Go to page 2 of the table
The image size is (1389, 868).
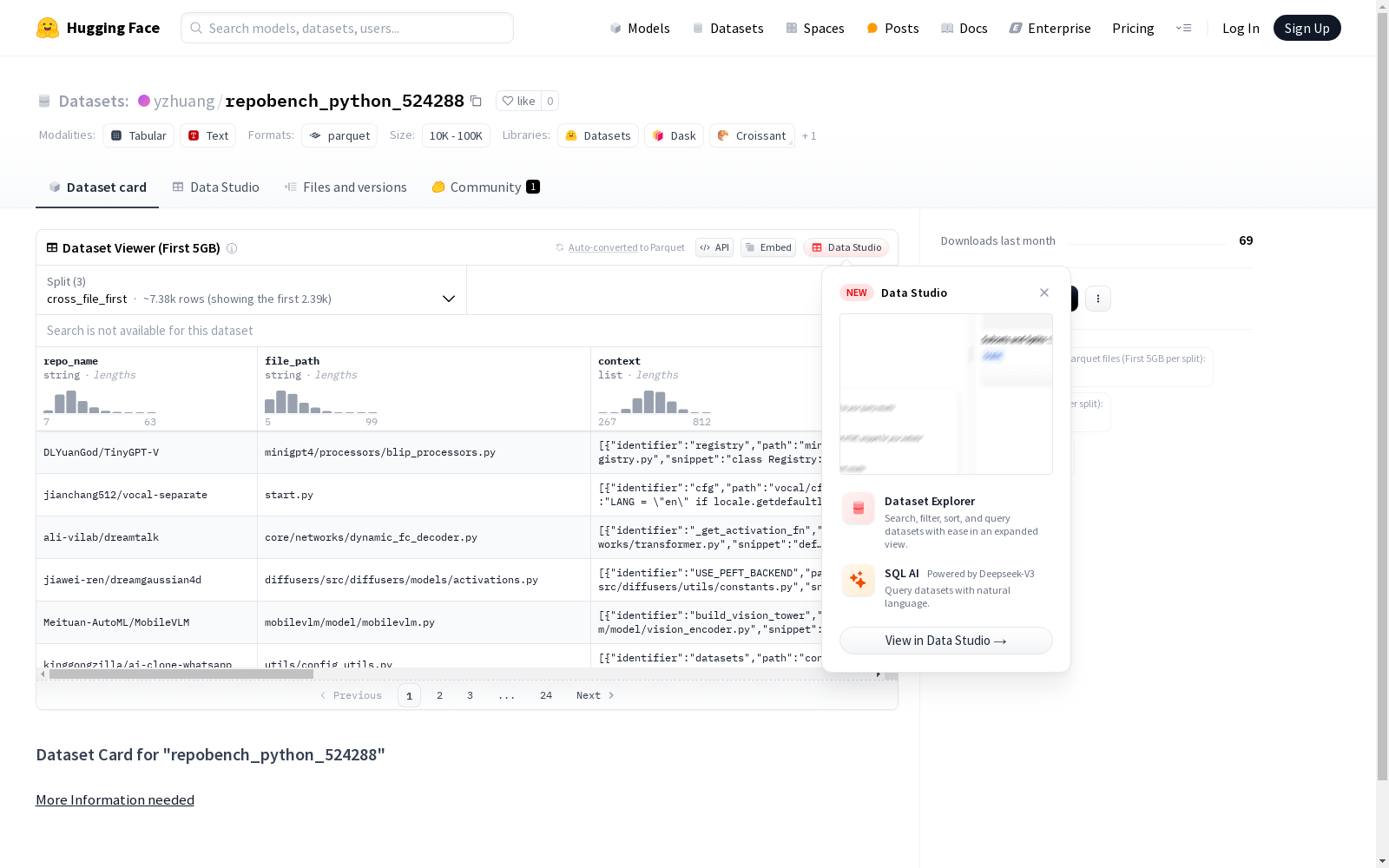click(x=440, y=695)
